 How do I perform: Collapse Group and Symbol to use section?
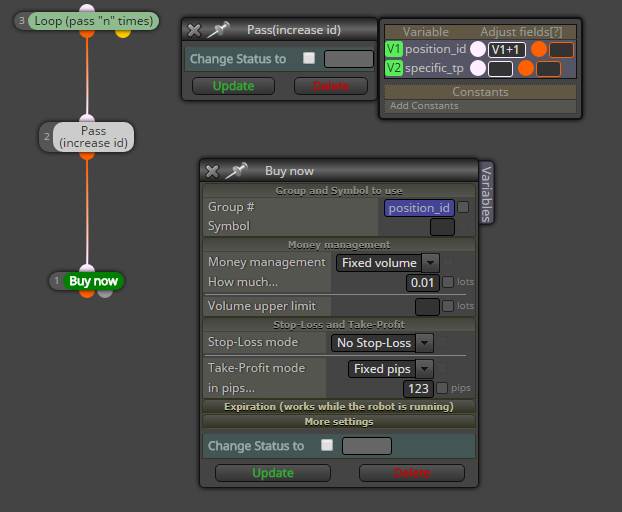[339, 191]
